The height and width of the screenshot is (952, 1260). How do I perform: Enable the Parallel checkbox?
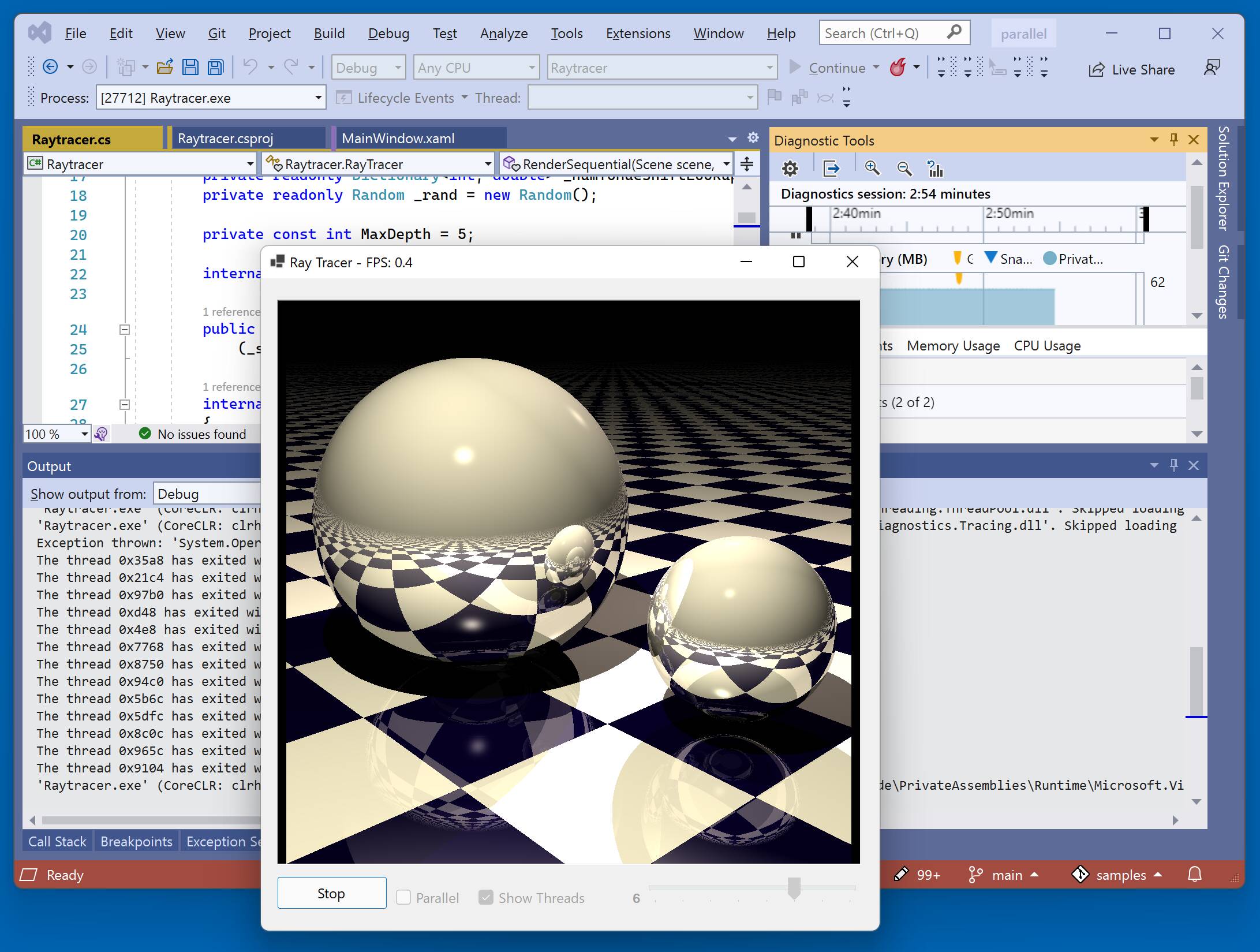tap(403, 897)
